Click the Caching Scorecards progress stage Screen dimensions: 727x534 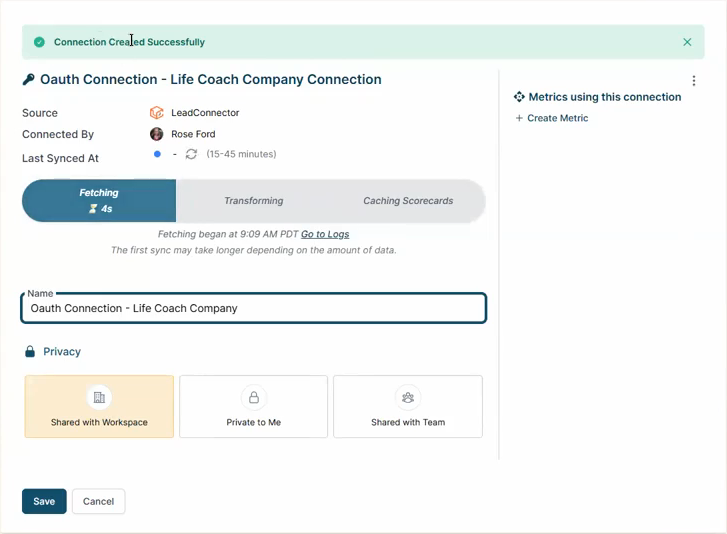tap(408, 201)
